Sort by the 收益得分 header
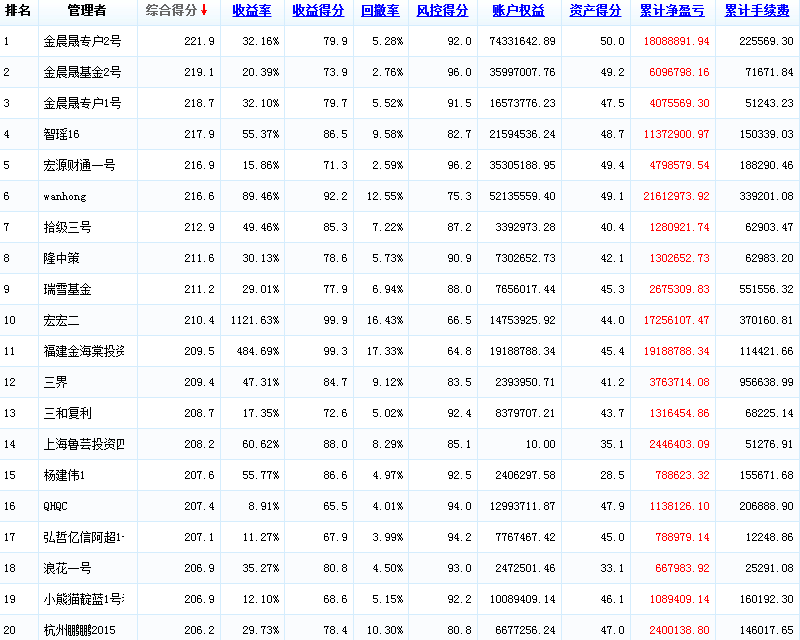The width and height of the screenshot is (800, 640). pos(319,11)
